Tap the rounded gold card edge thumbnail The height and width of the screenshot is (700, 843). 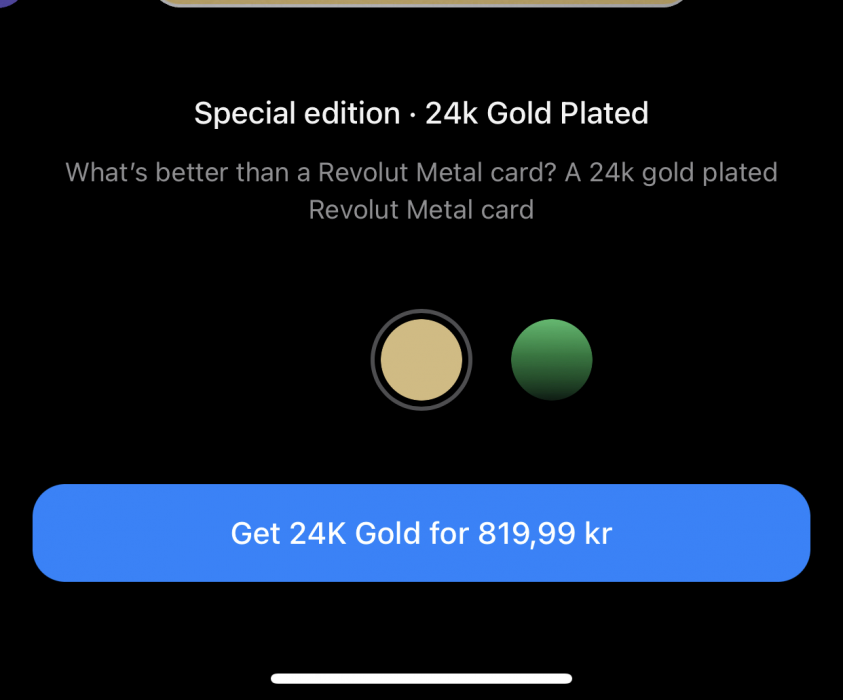click(421, 3)
